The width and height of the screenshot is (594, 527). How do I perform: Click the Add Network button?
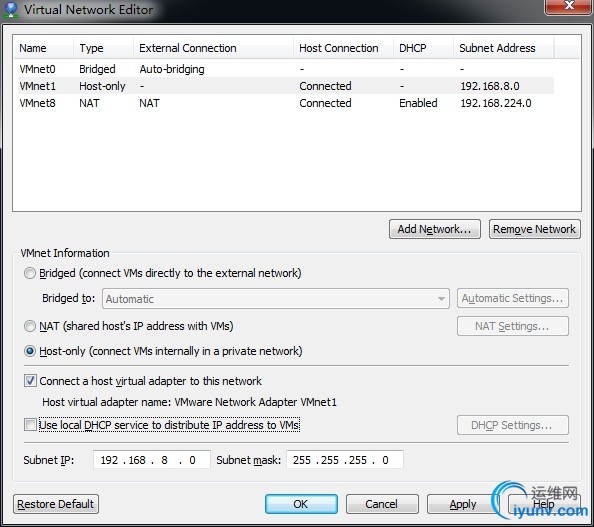435,229
